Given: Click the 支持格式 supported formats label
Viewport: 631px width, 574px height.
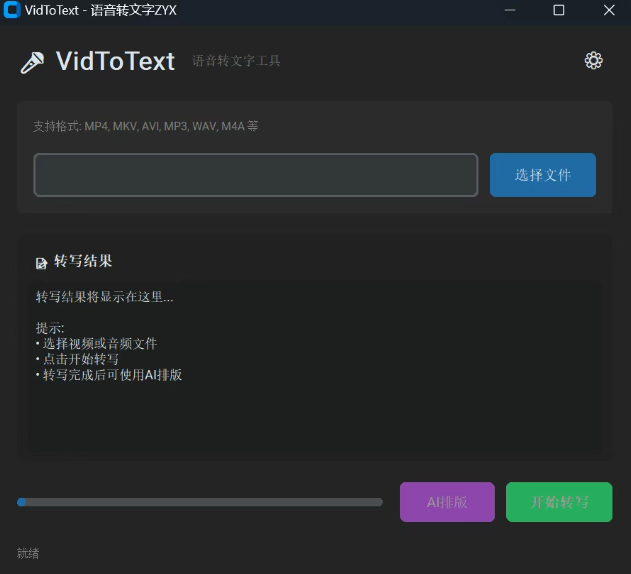Looking at the screenshot, I should [146, 127].
